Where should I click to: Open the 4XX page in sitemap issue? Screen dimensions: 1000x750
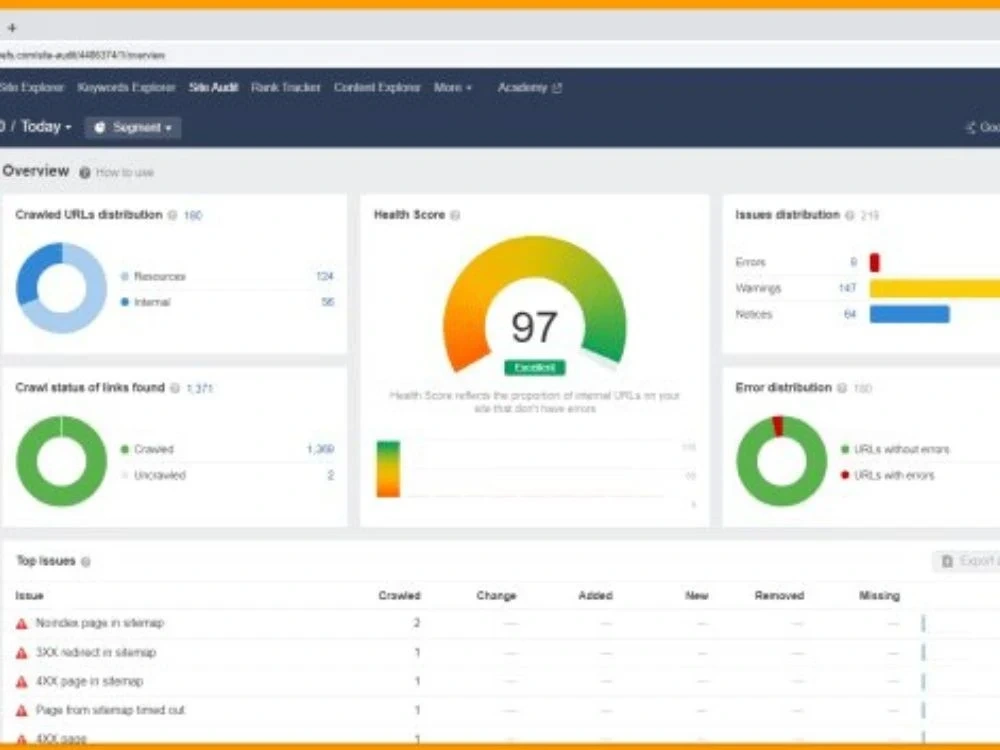(89, 681)
